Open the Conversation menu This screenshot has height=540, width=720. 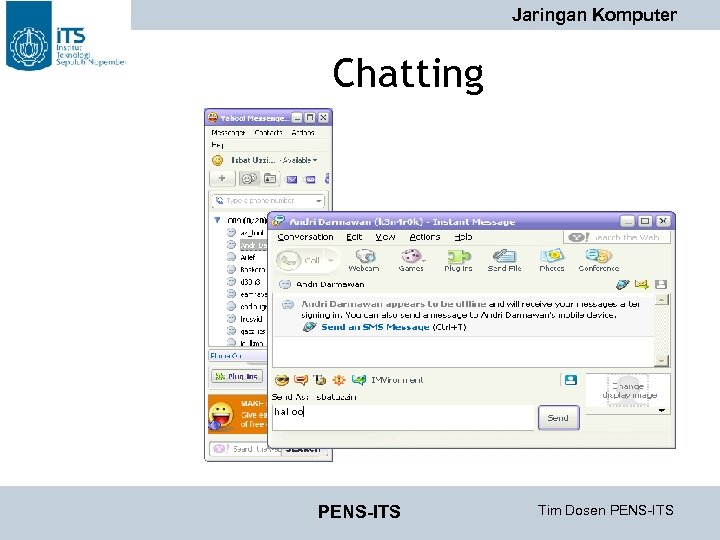tap(305, 237)
